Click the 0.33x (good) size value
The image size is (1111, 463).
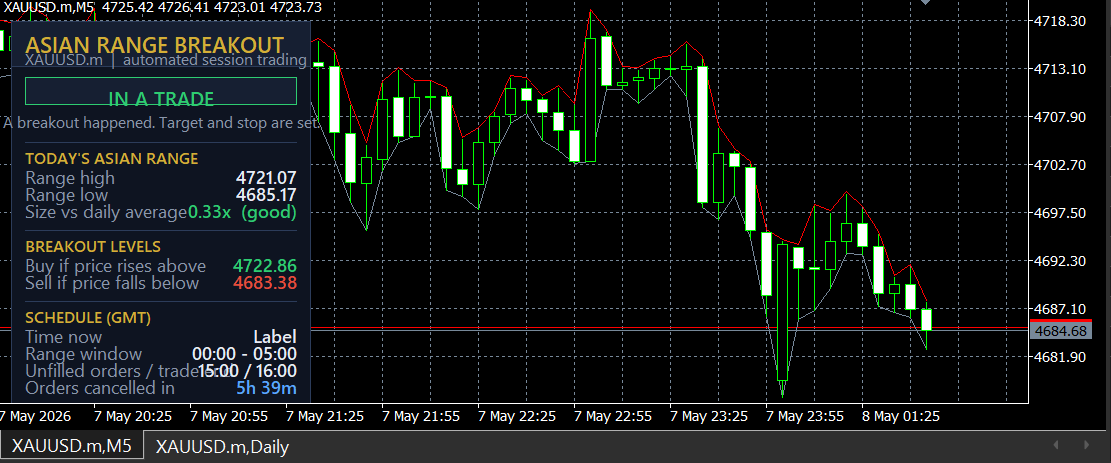(x=242, y=212)
